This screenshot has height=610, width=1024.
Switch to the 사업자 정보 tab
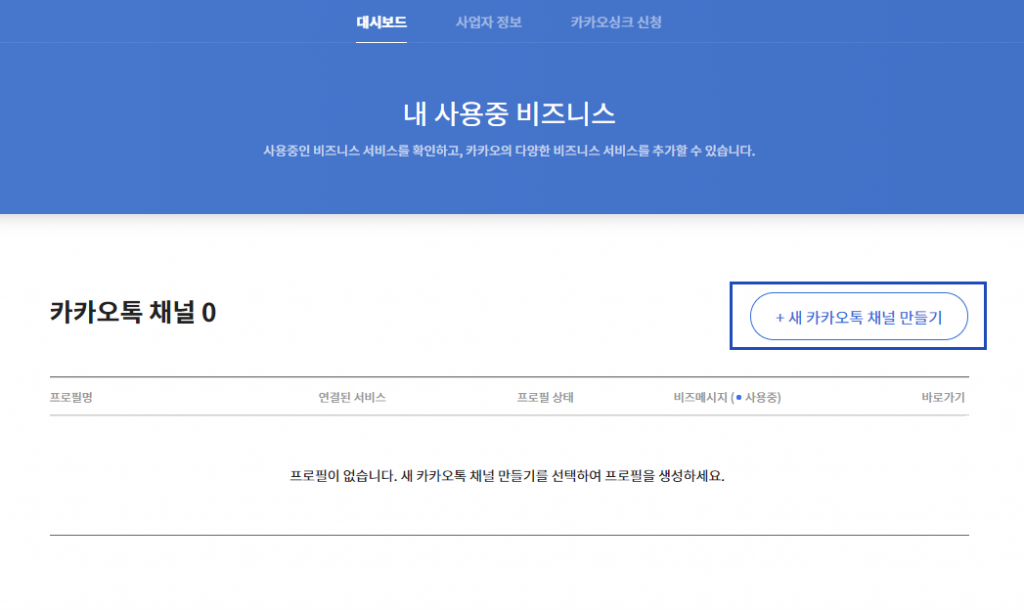click(488, 22)
